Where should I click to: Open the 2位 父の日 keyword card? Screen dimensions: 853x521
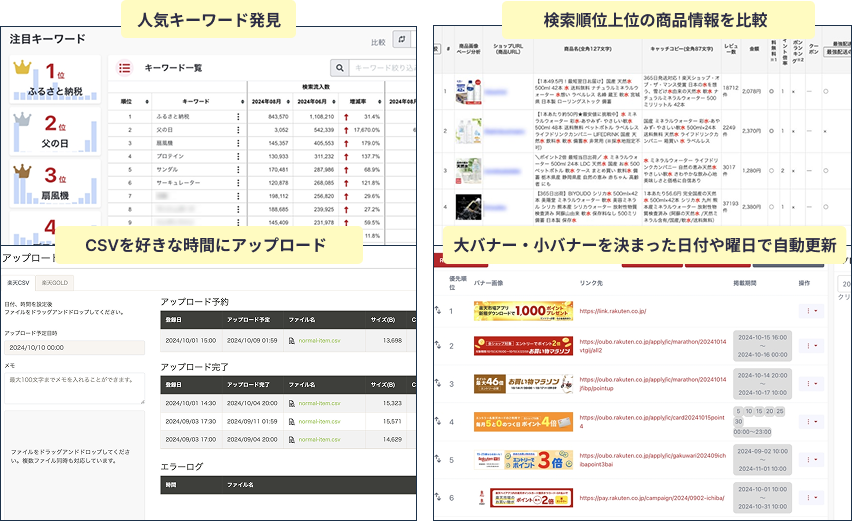coord(55,131)
